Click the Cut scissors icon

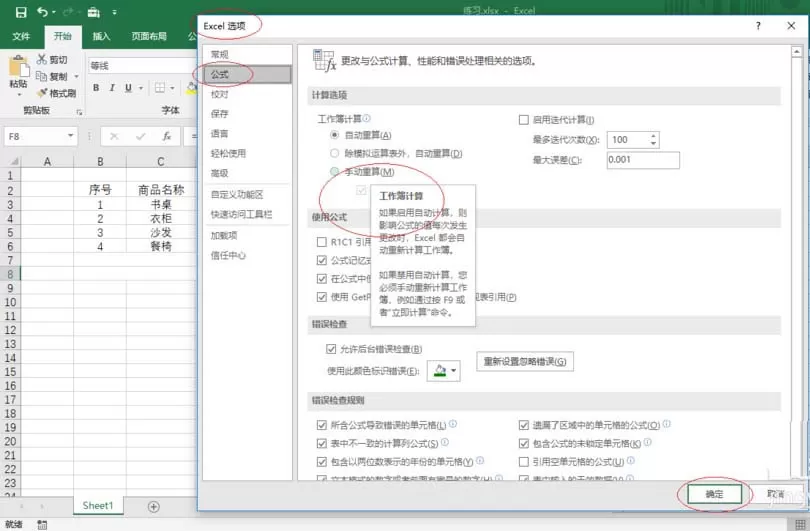(41, 59)
